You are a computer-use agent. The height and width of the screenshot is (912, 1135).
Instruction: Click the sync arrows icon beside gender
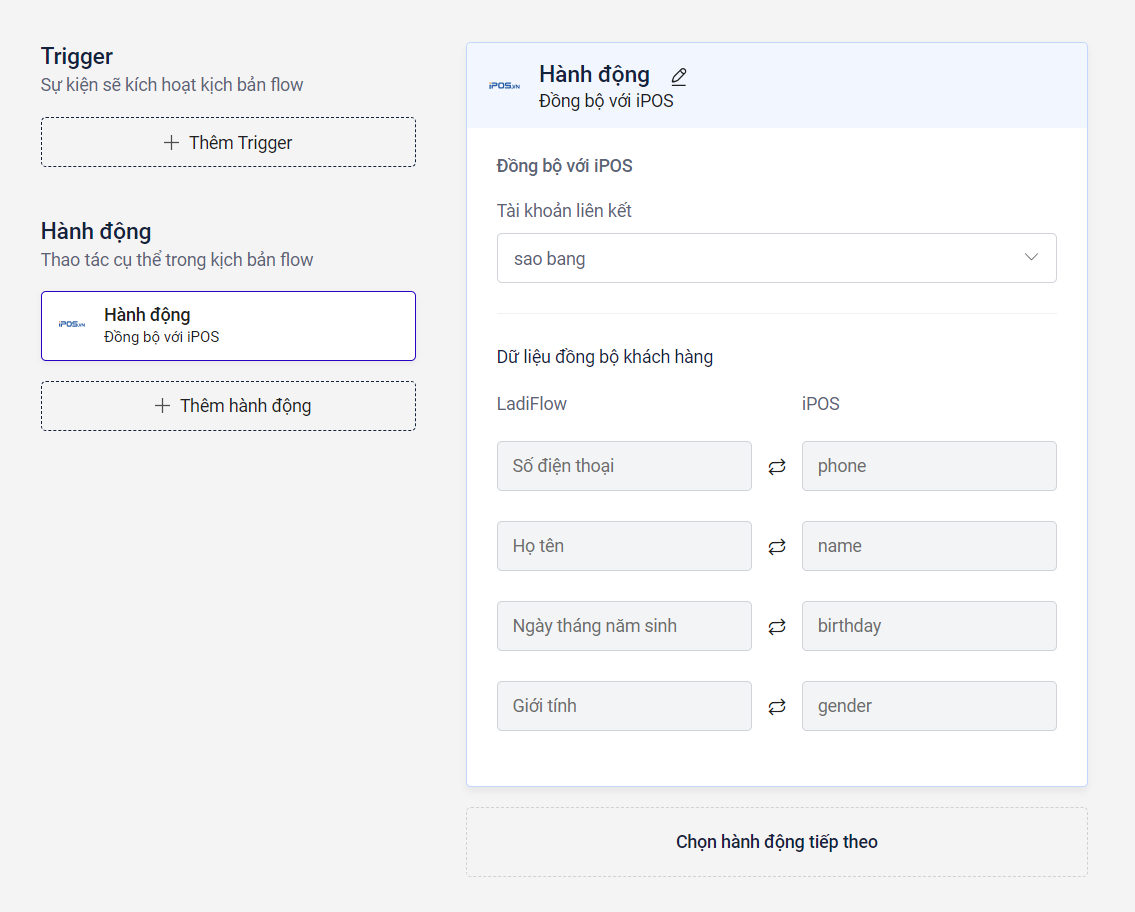point(777,707)
